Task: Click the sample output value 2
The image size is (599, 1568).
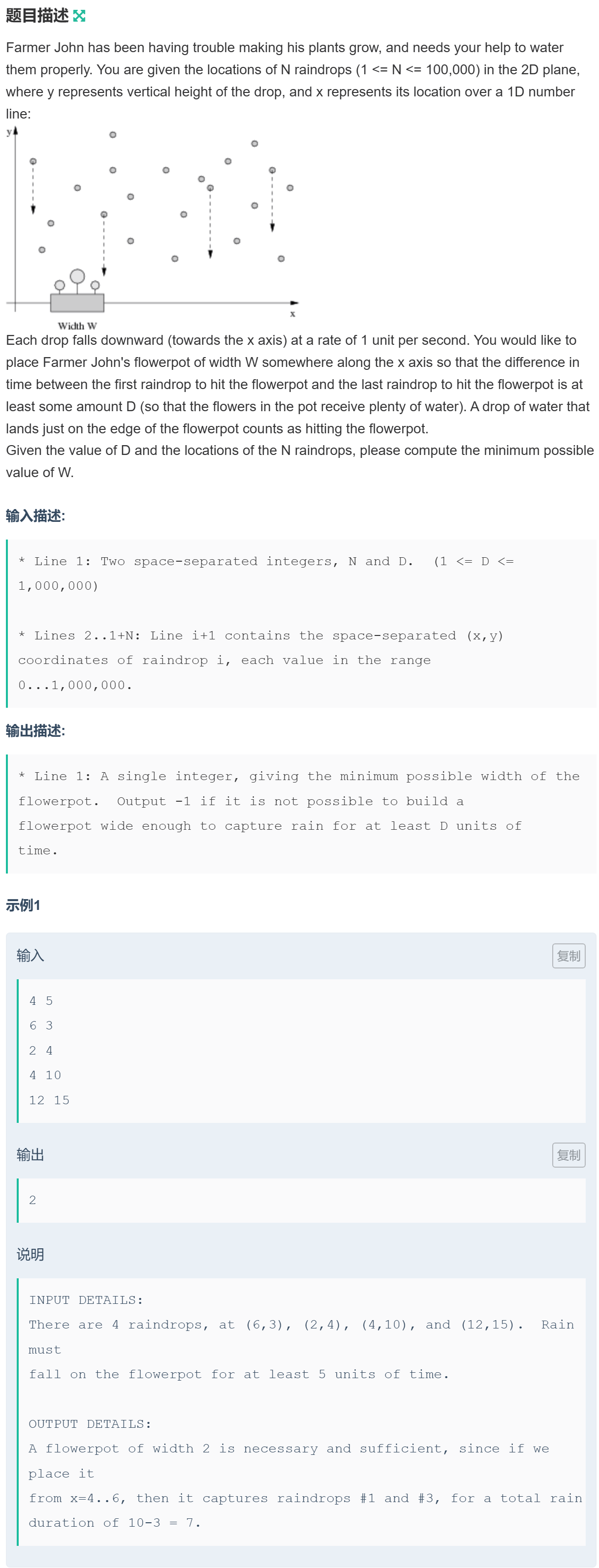Action: [32, 1199]
